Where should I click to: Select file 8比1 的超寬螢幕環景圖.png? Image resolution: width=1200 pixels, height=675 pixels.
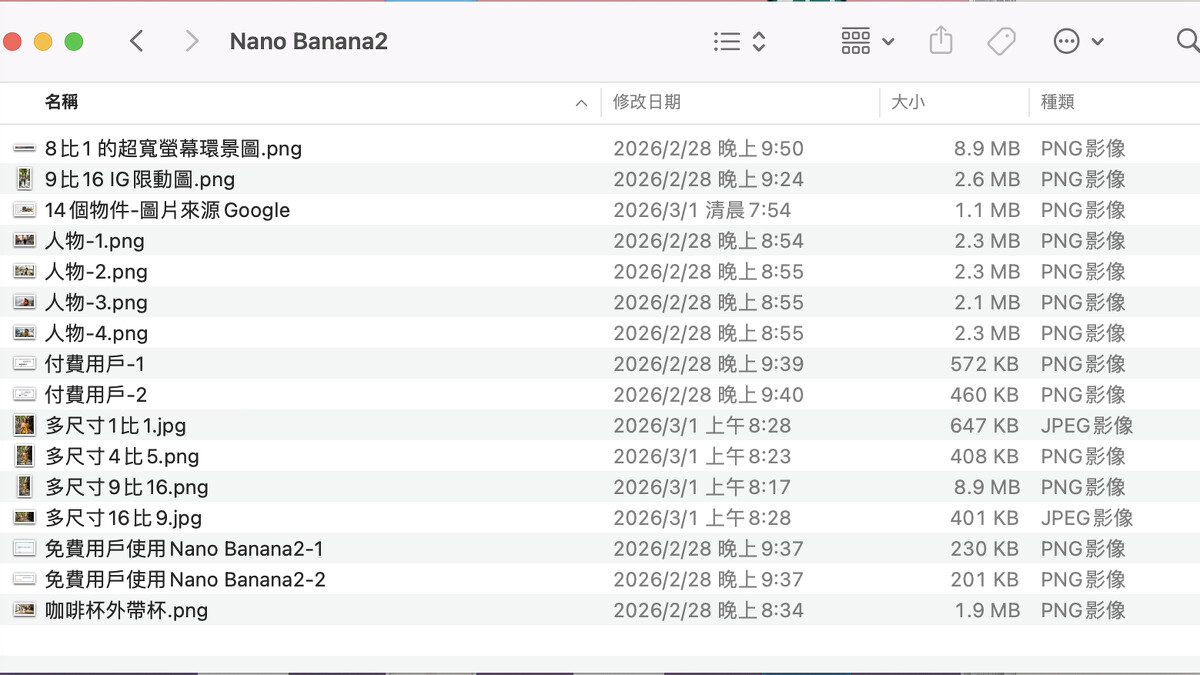(173, 149)
